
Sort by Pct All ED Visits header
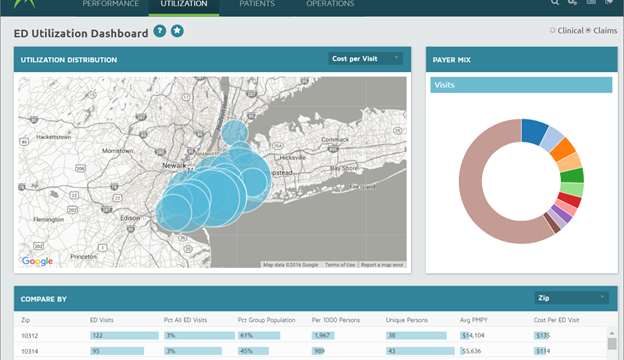185,320
